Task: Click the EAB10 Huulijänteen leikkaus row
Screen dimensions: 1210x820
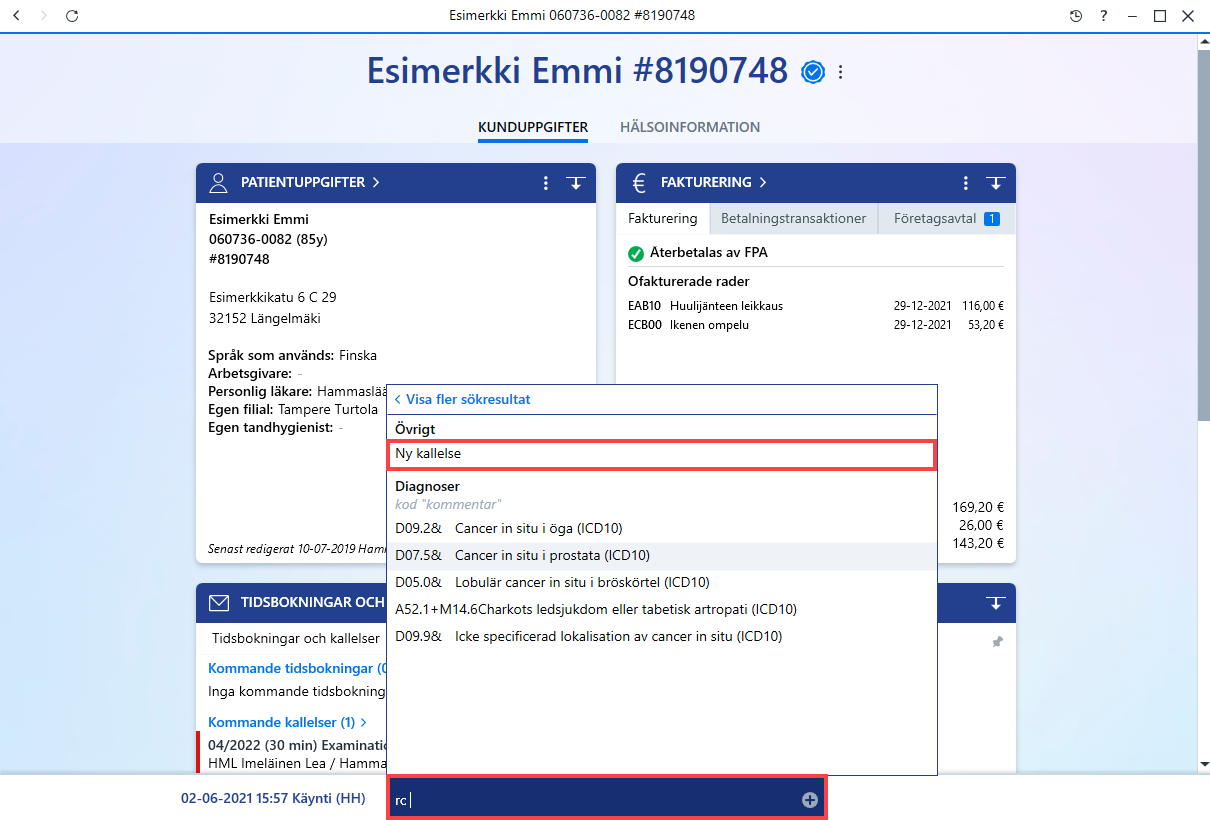Action: [x=816, y=306]
